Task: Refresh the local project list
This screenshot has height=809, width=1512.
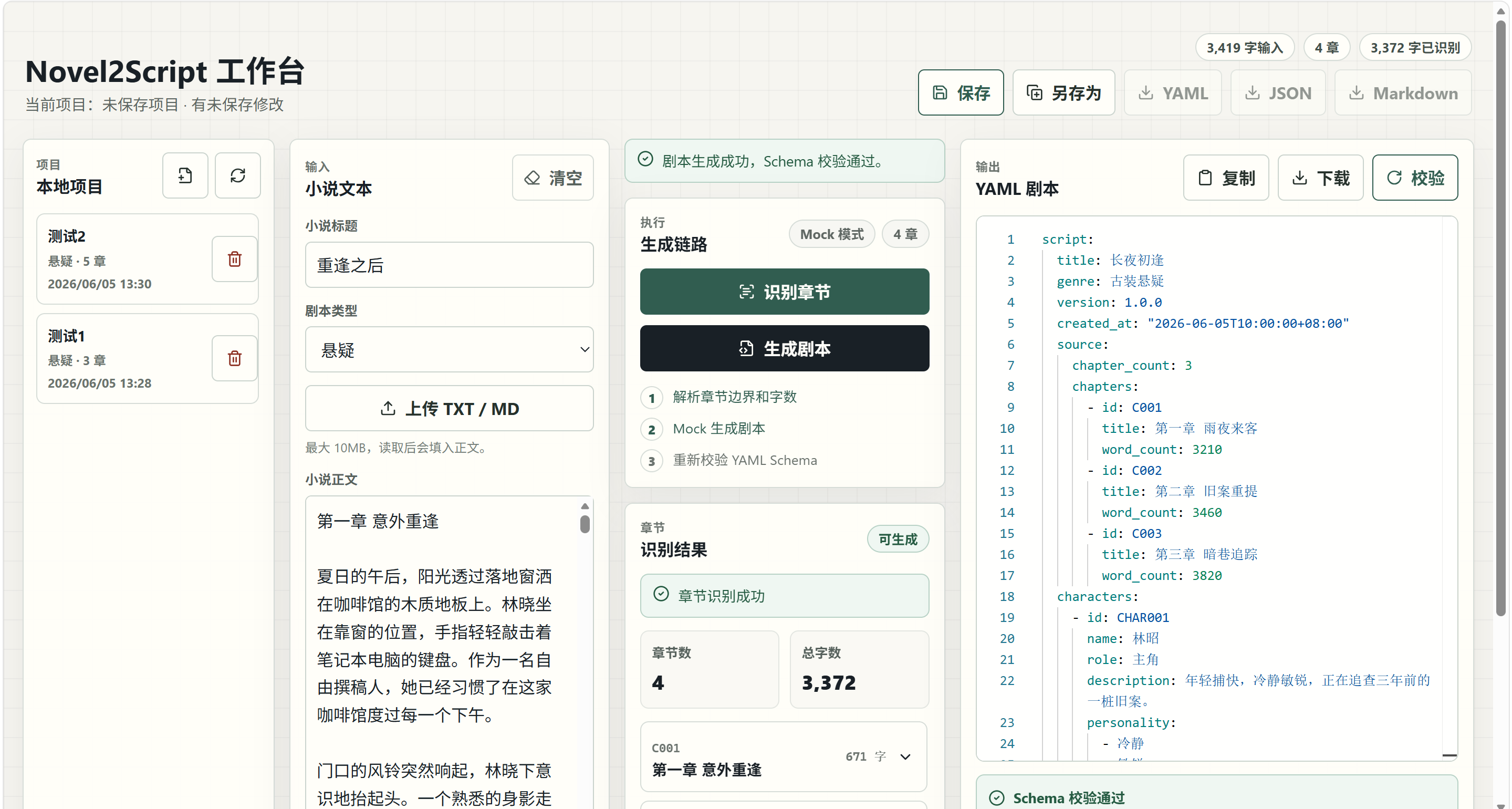Action: click(x=238, y=175)
